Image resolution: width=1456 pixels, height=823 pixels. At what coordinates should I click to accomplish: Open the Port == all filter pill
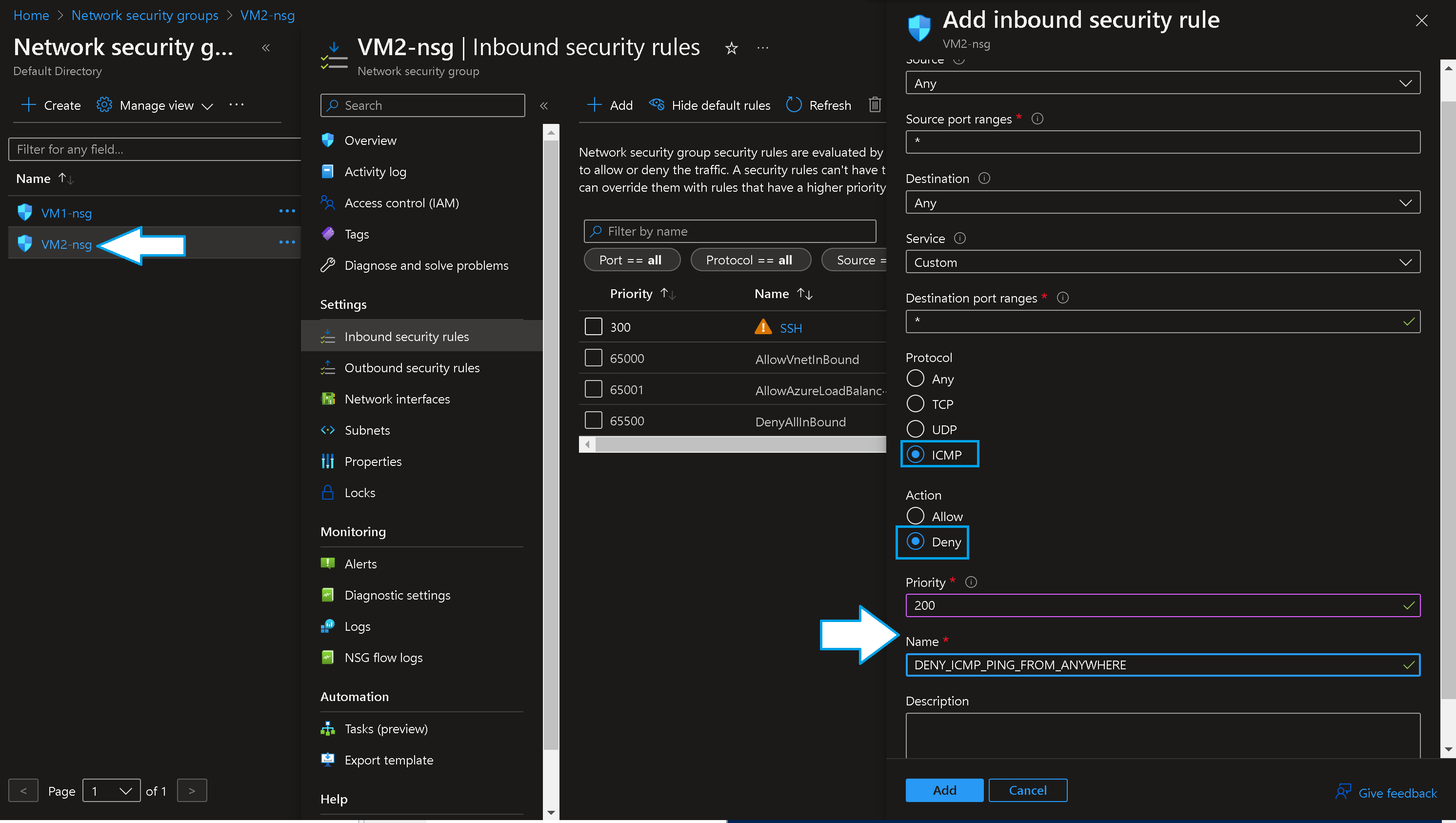631,260
